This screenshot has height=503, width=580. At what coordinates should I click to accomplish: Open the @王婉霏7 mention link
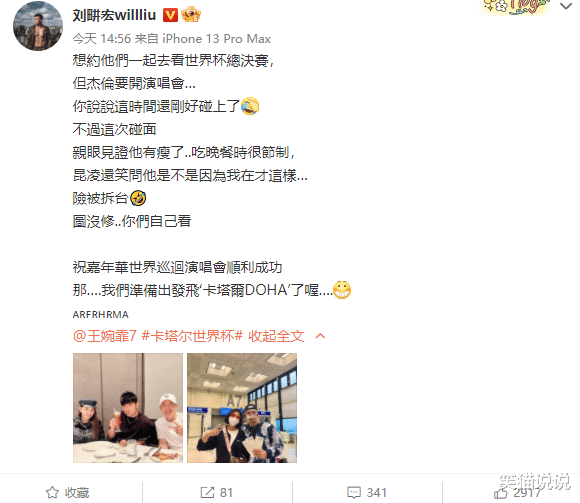click(105, 336)
